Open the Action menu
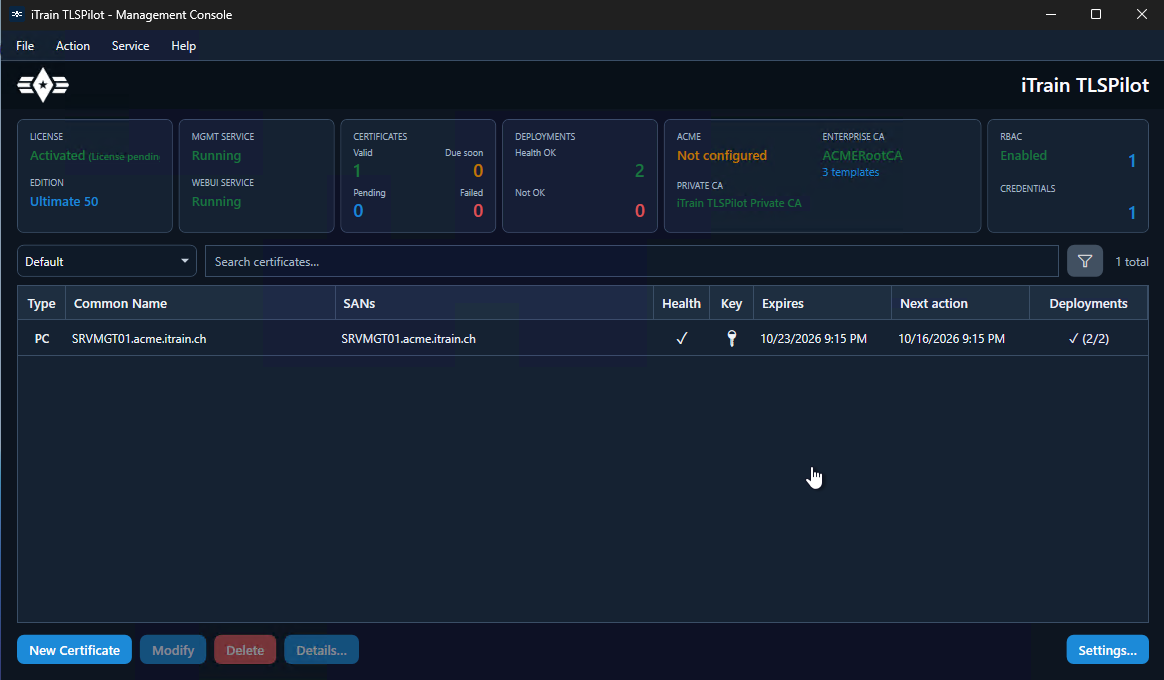 pyautogui.click(x=73, y=46)
